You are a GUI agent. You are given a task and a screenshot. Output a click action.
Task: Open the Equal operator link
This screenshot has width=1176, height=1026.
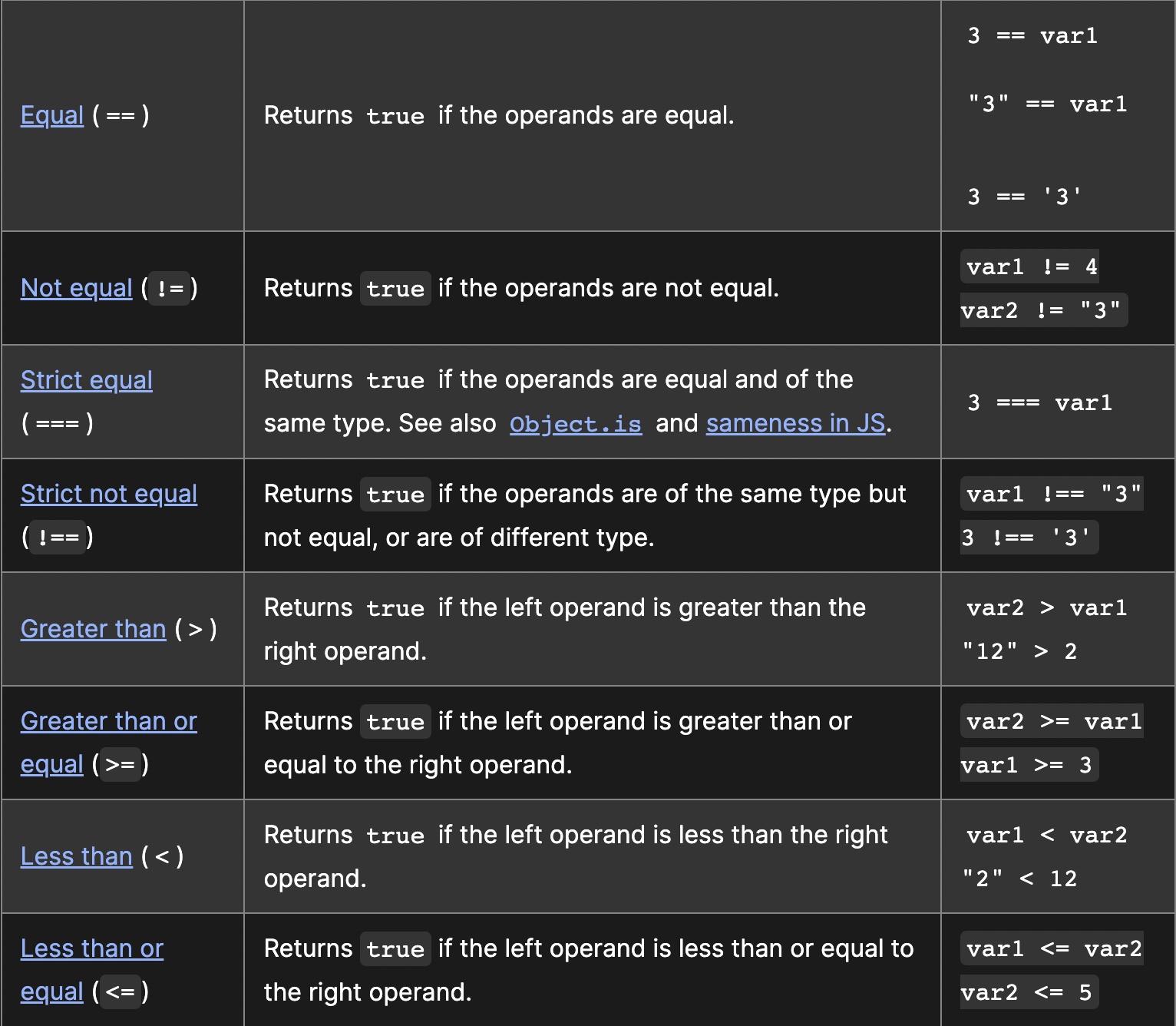[x=52, y=115]
